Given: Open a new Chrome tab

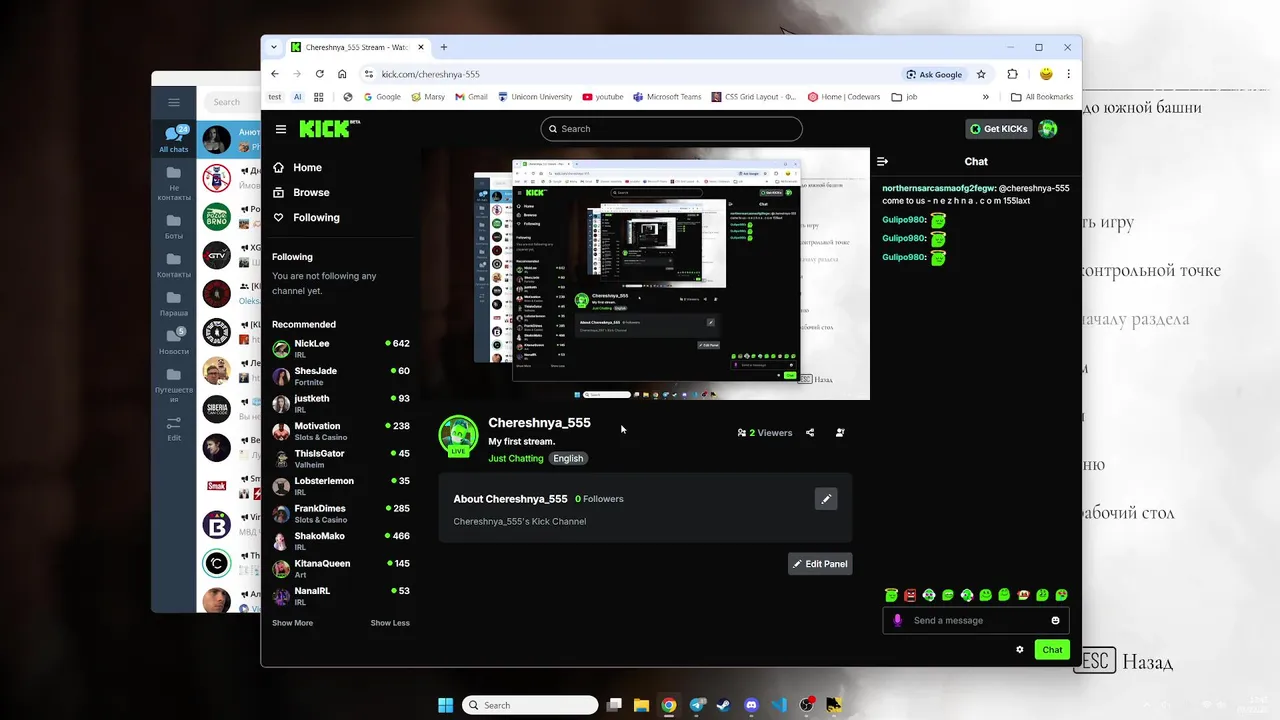Looking at the screenshot, I should (x=444, y=47).
